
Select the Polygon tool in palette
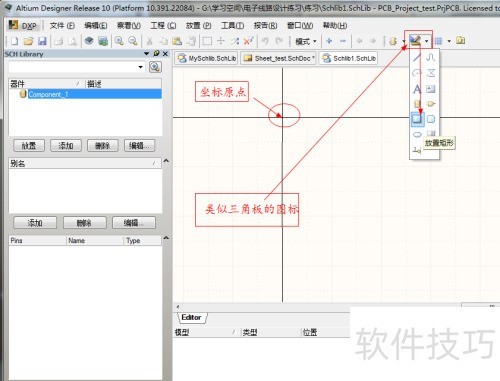(x=431, y=73)
